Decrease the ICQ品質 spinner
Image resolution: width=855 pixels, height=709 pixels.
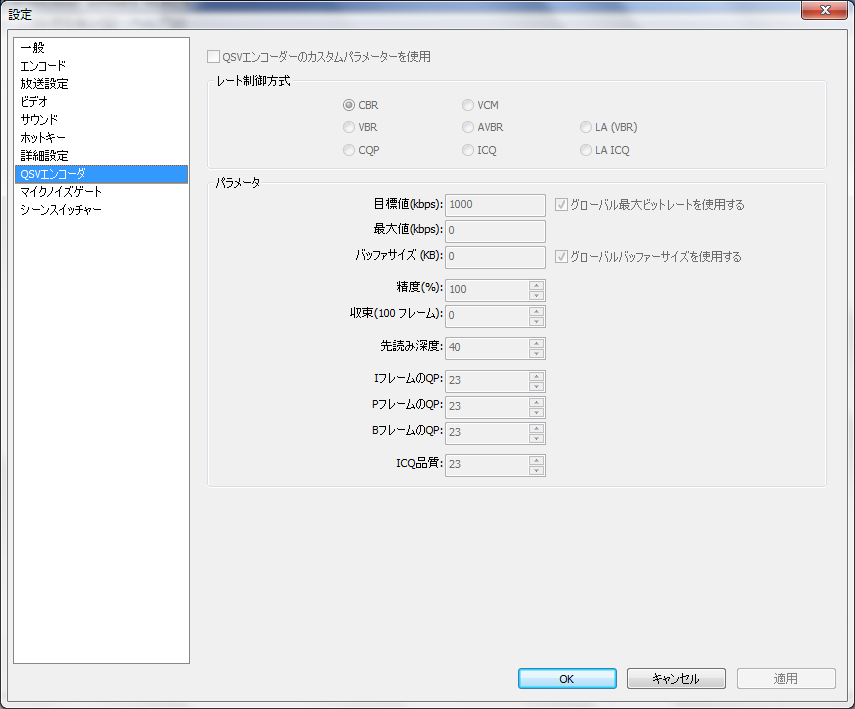click(537, 470)
